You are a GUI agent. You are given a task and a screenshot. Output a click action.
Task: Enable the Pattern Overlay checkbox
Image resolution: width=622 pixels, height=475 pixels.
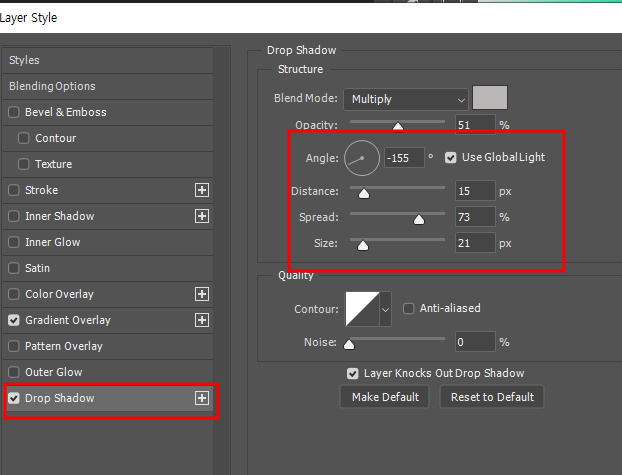(14, 346)
